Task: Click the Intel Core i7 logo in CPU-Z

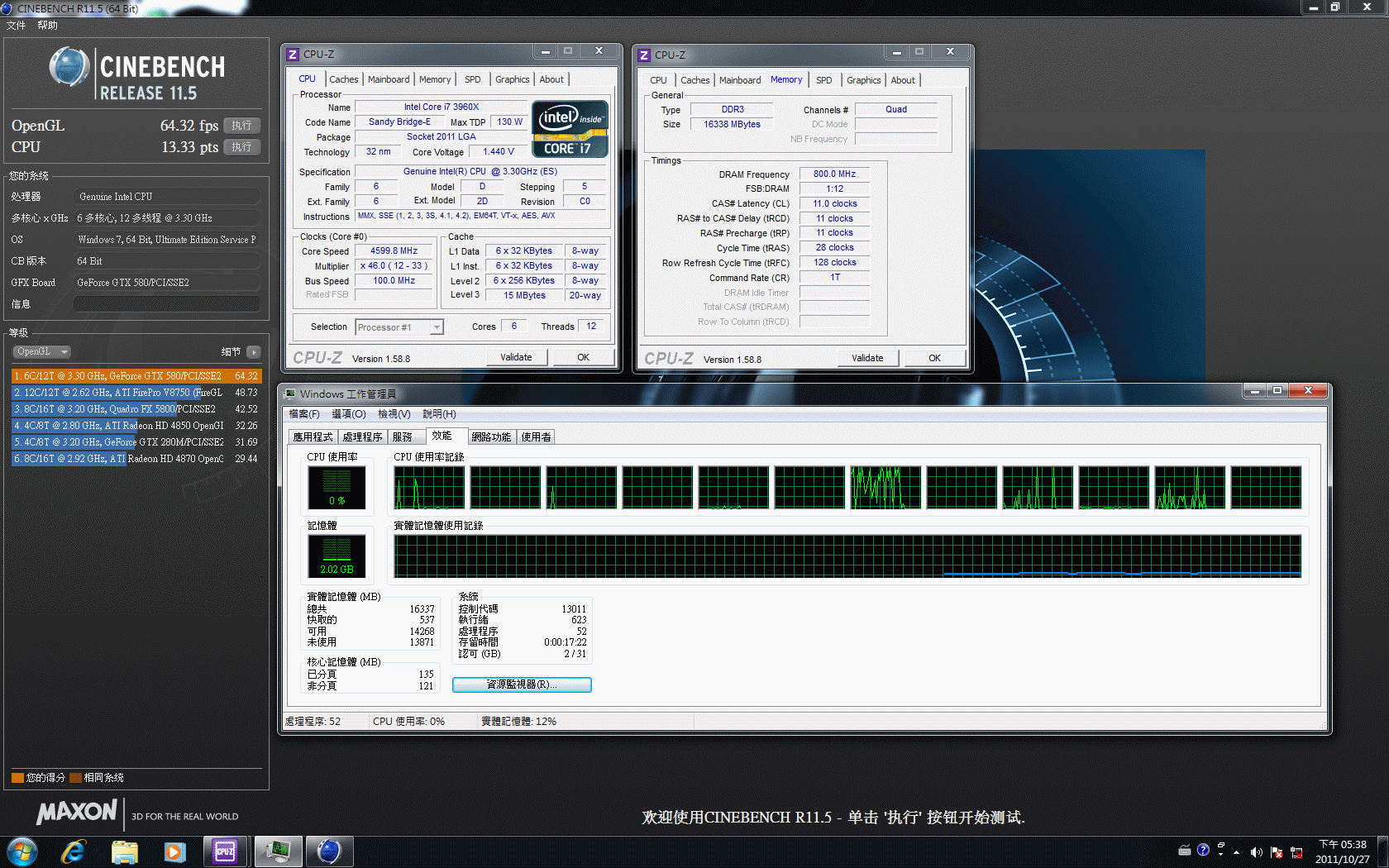Action: coord(569,129)
